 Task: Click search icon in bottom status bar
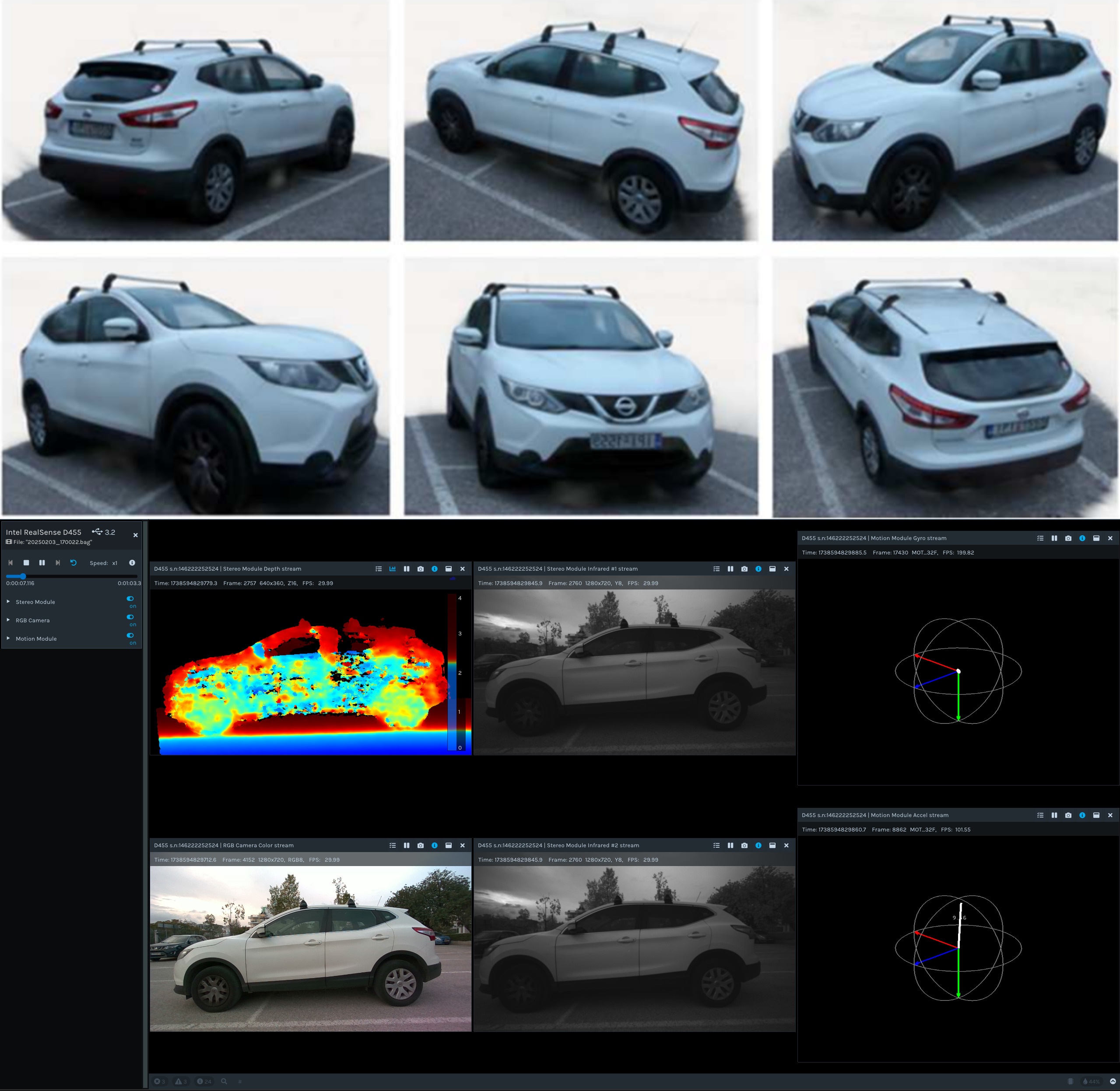coord(224,1081)
